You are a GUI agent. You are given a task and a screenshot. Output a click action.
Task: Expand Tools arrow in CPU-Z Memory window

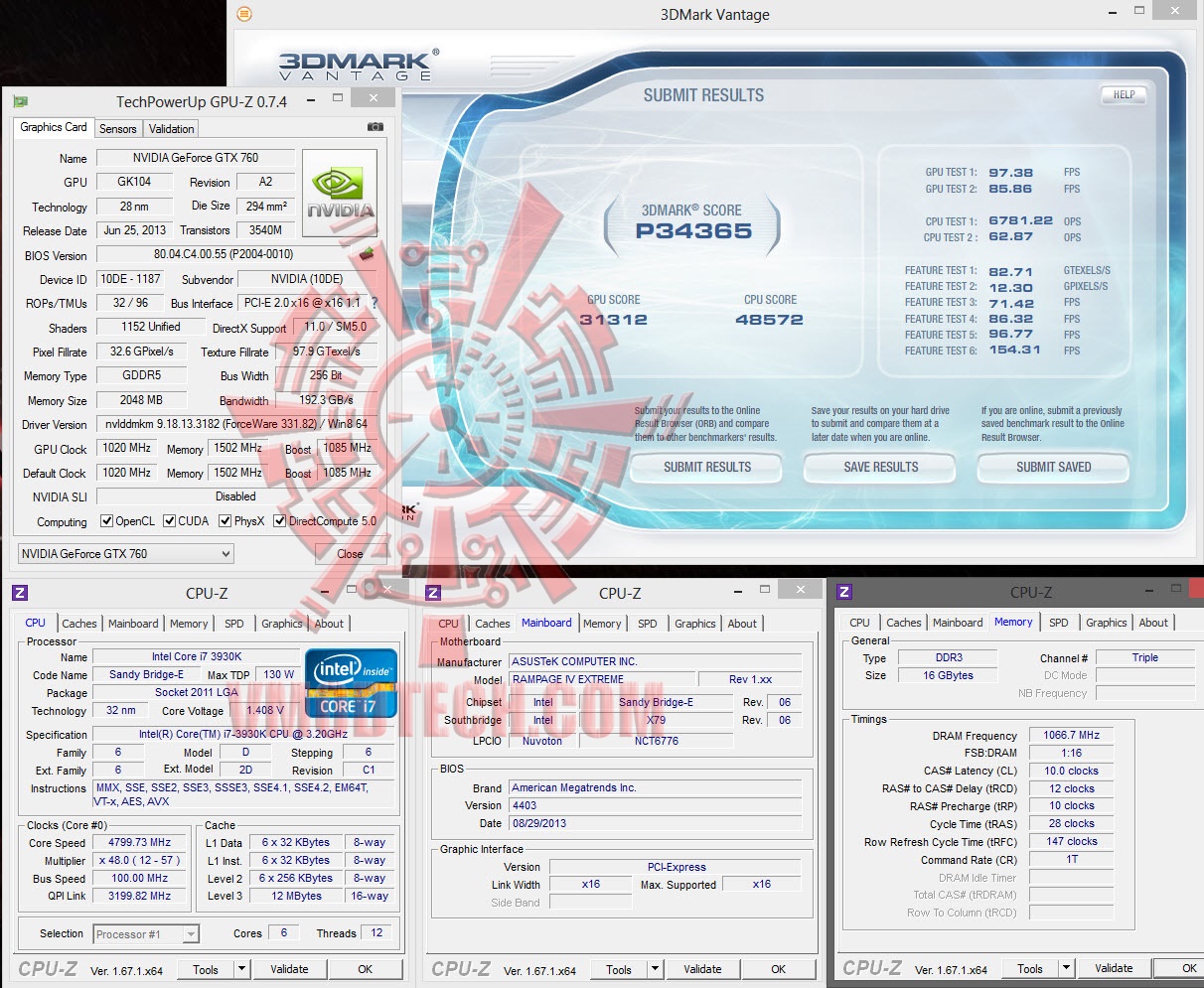pos(1066,968)
